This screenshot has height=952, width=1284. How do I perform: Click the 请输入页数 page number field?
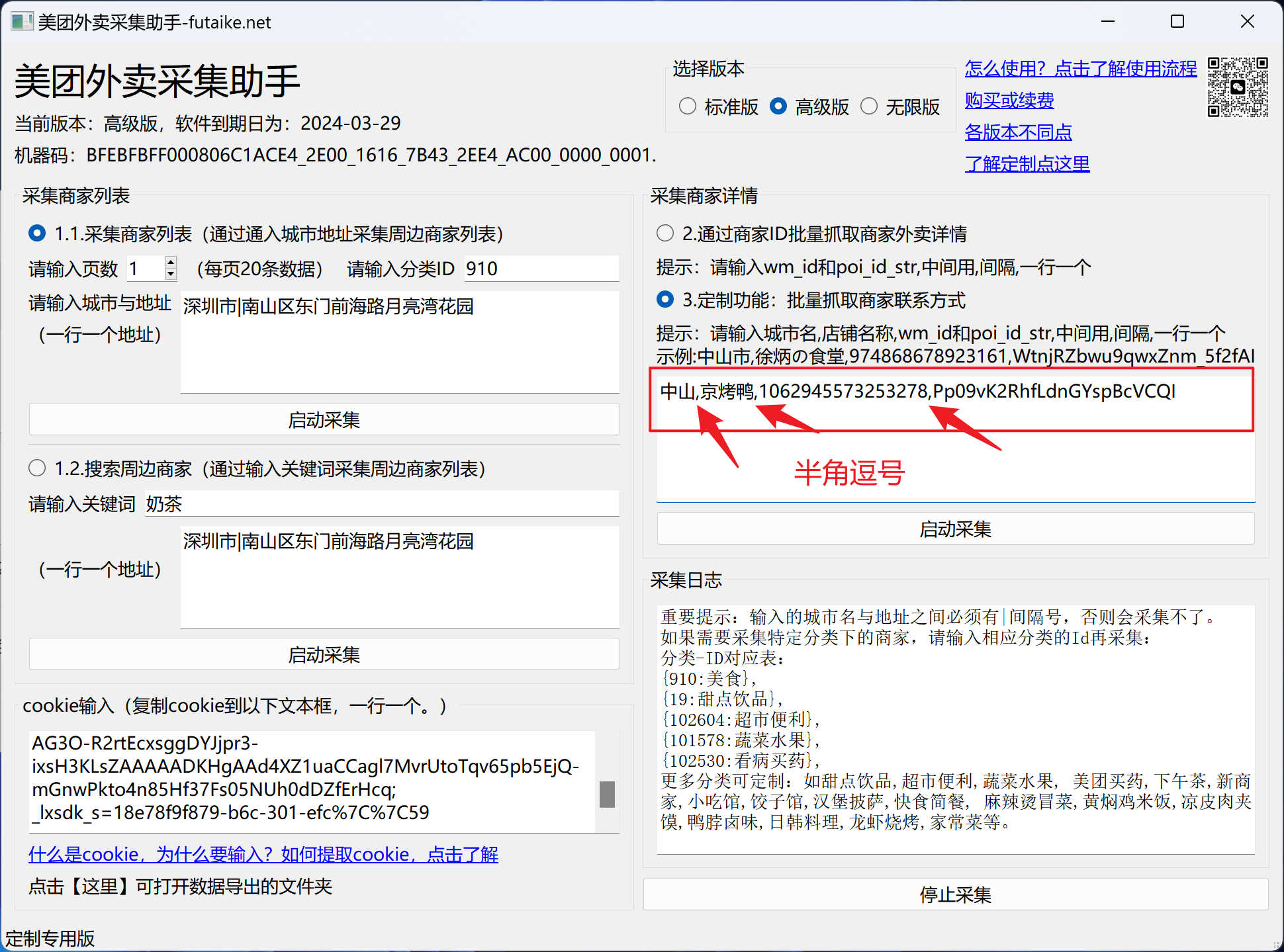point(146,268)
